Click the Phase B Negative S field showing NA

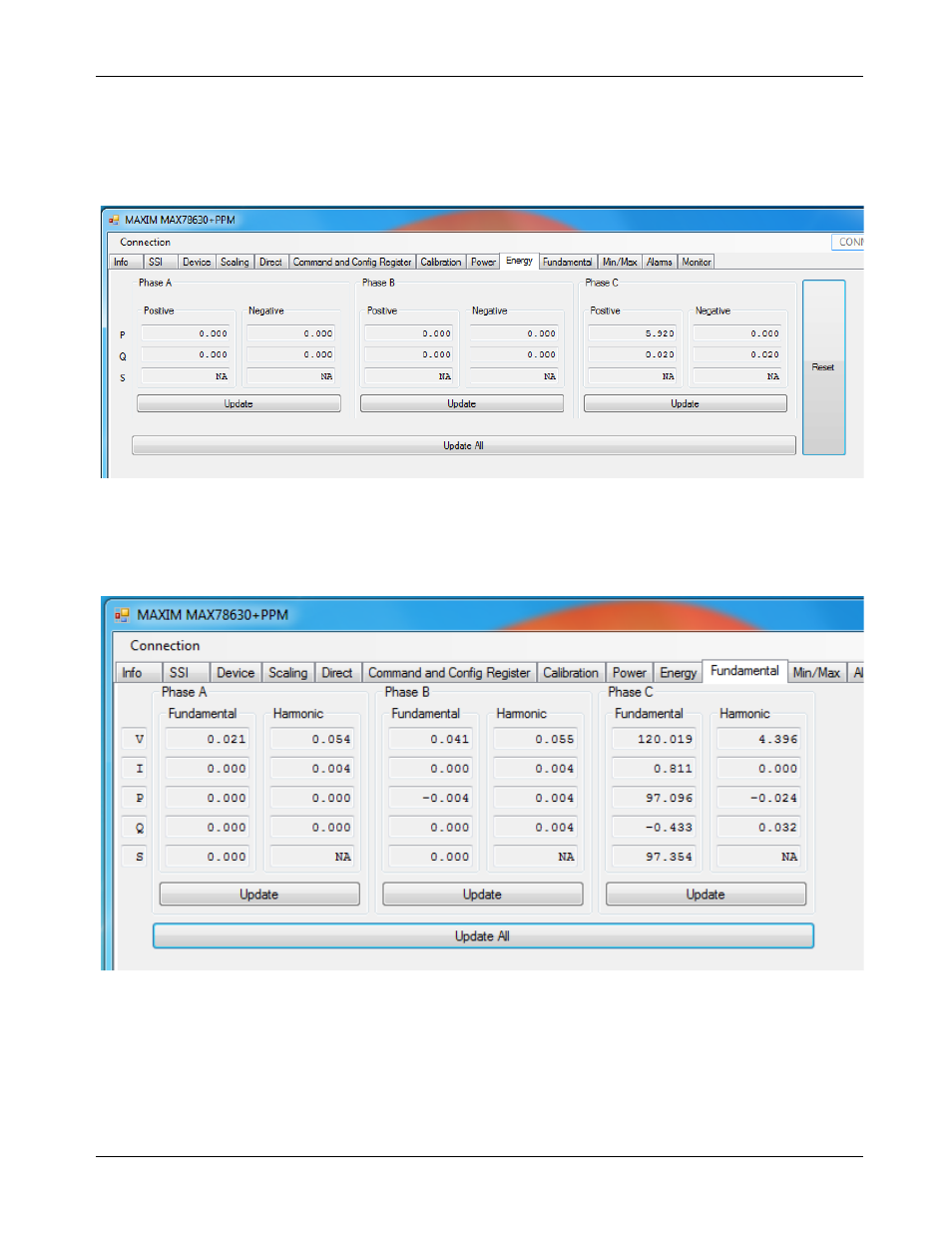pos(514,376)
